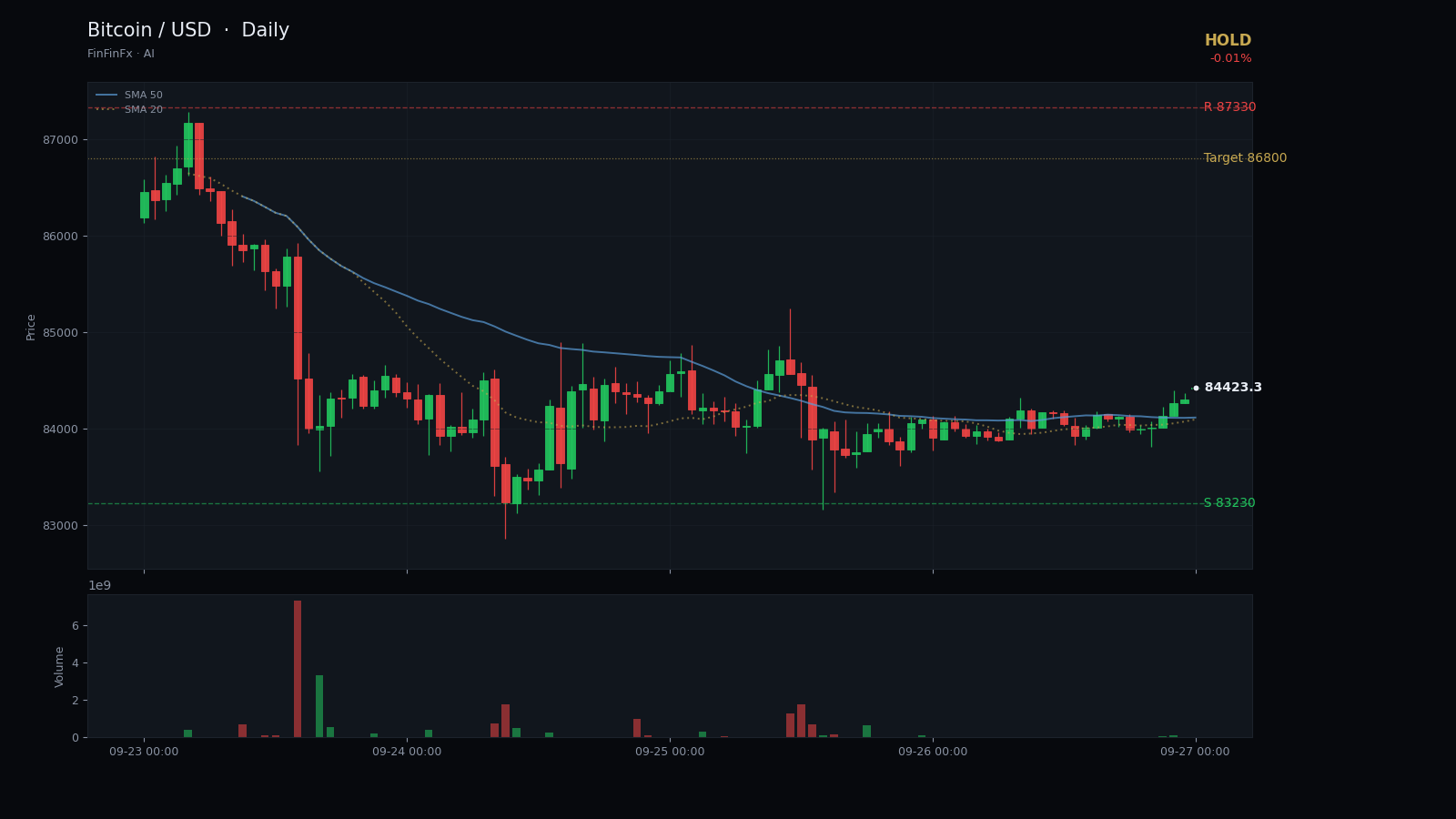Click the tallest green volume bar
This screenshot has height=819, width=1456.
click(319, 706)
